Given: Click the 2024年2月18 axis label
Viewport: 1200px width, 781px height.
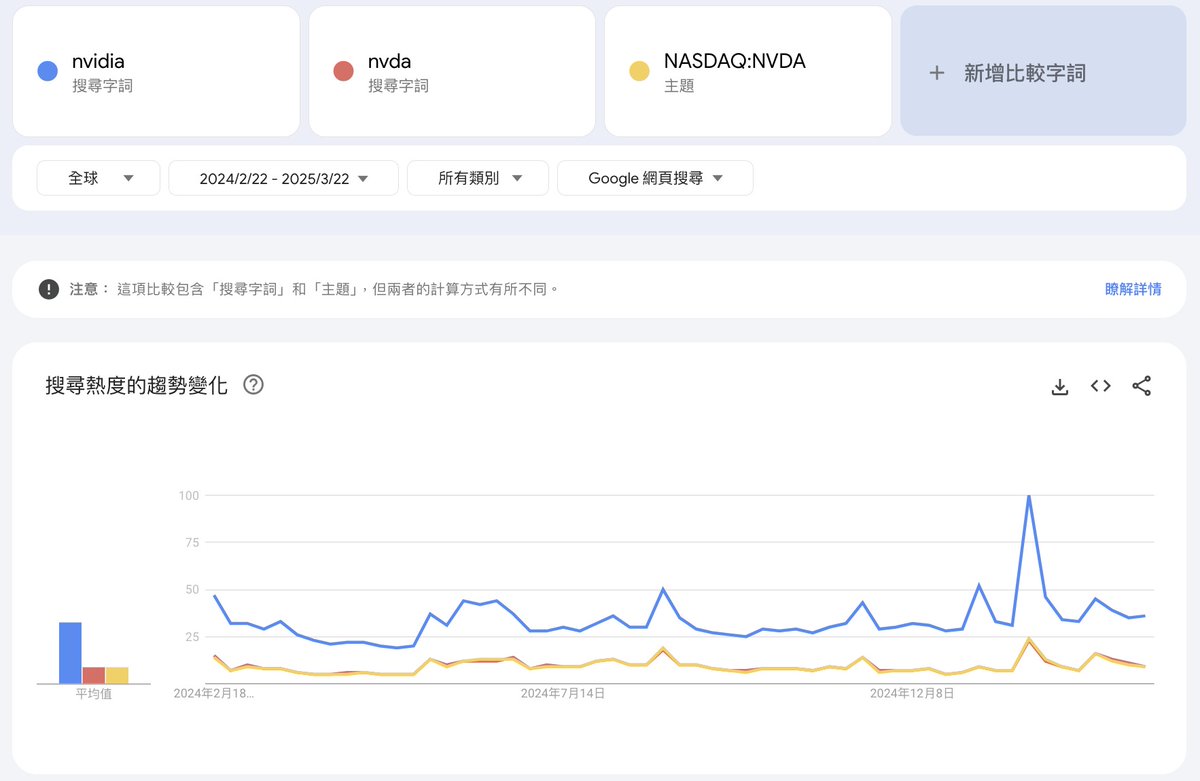Looking at the screenshot, I should click(x=214, y=693).
